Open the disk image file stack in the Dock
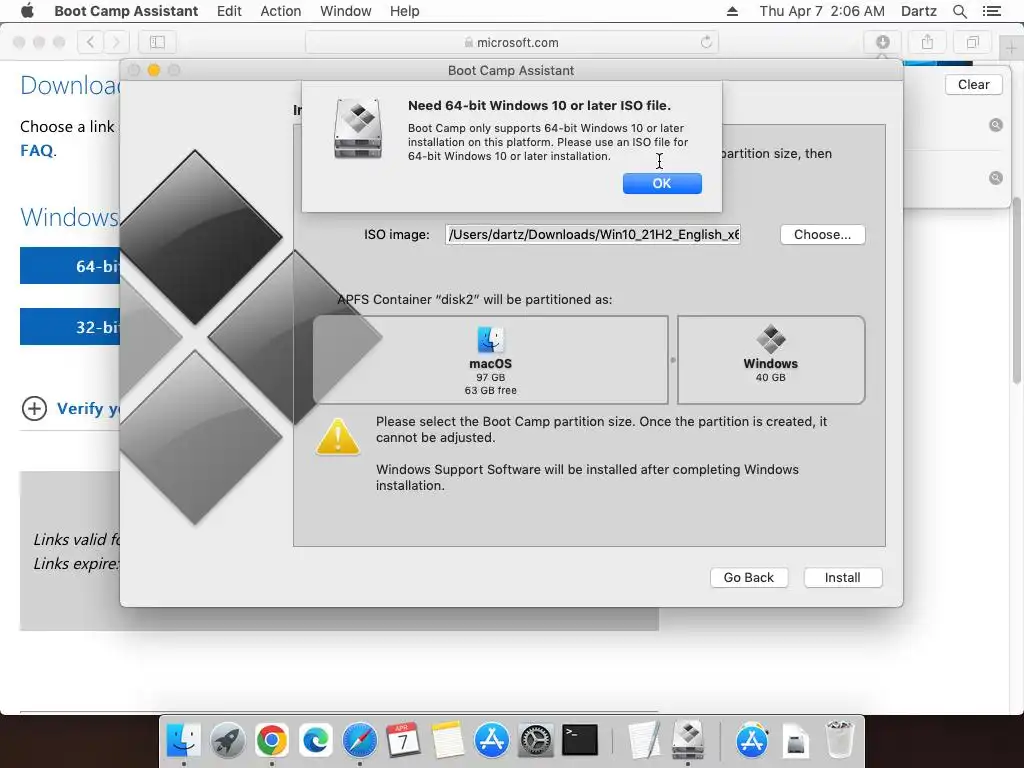The height and width of the screenshot is (768, 1024). click(796, 742)
